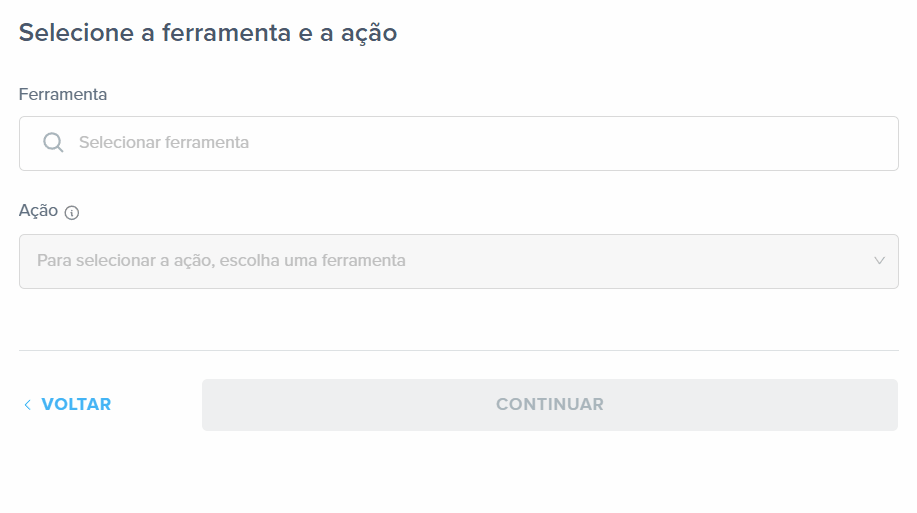Select the word 'ferramenta' in the page title
Viewport: 917px width, 513px height.
[226, 33]
